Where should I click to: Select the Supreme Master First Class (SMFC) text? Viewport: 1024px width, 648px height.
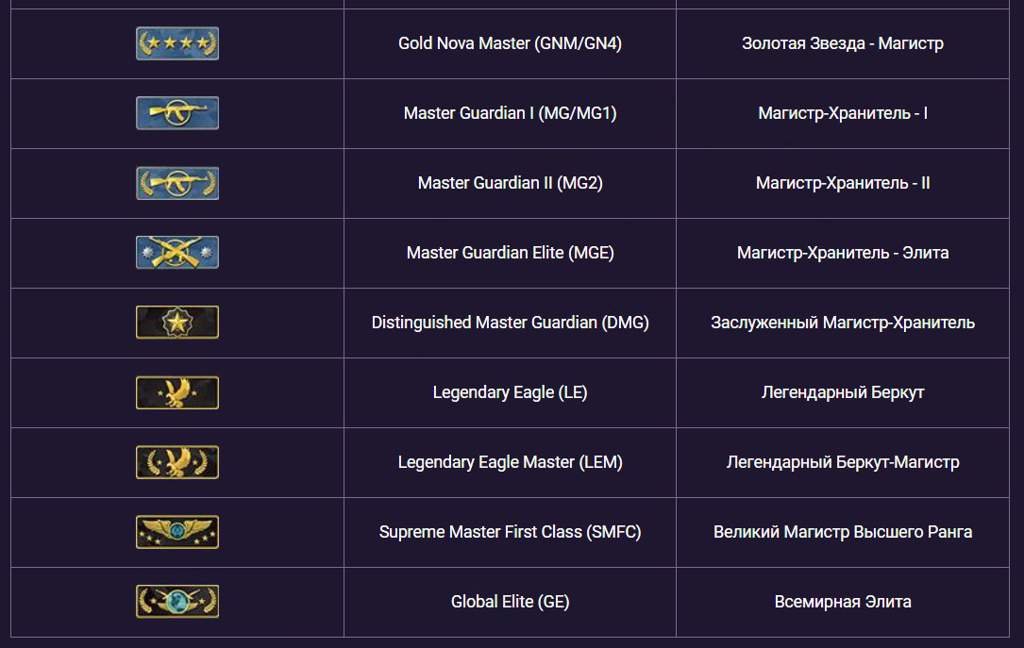pyautogui.click(x=510, y=532)
